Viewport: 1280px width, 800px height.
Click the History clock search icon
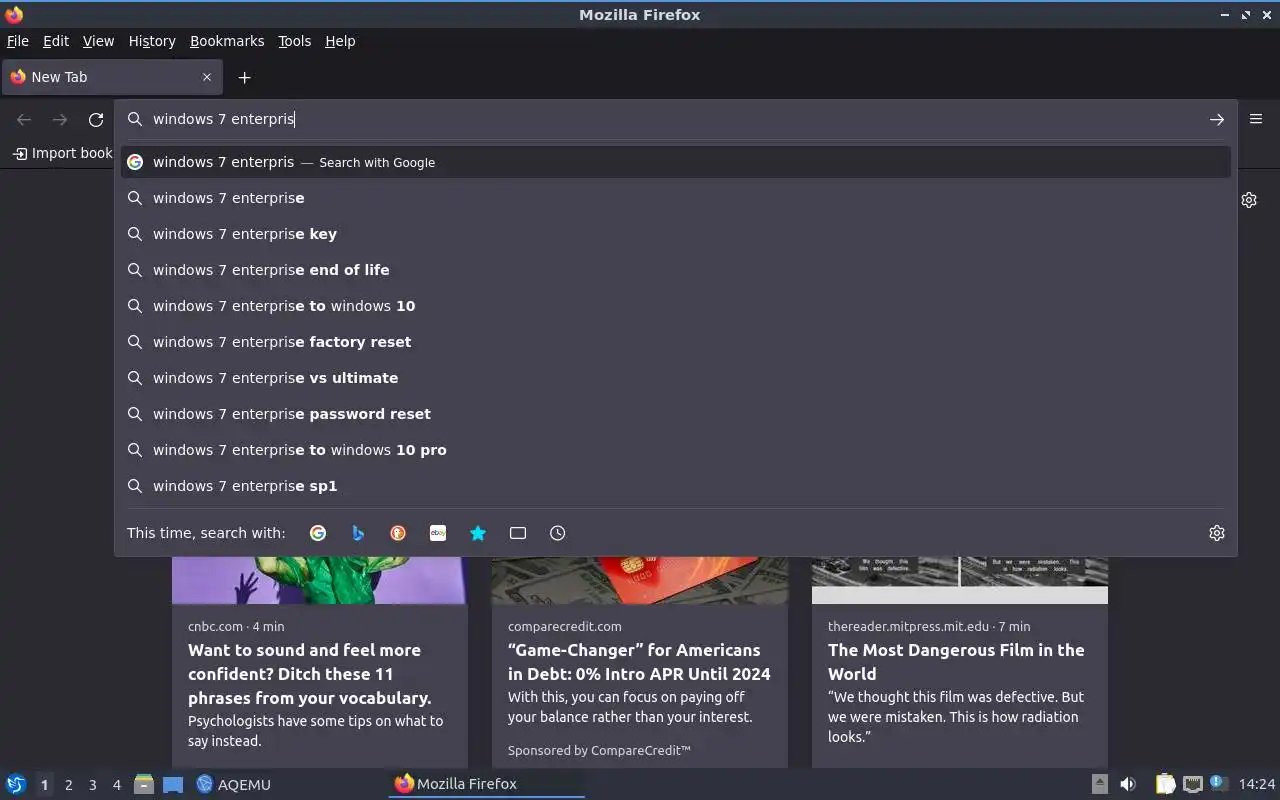(x=558, y=533)
